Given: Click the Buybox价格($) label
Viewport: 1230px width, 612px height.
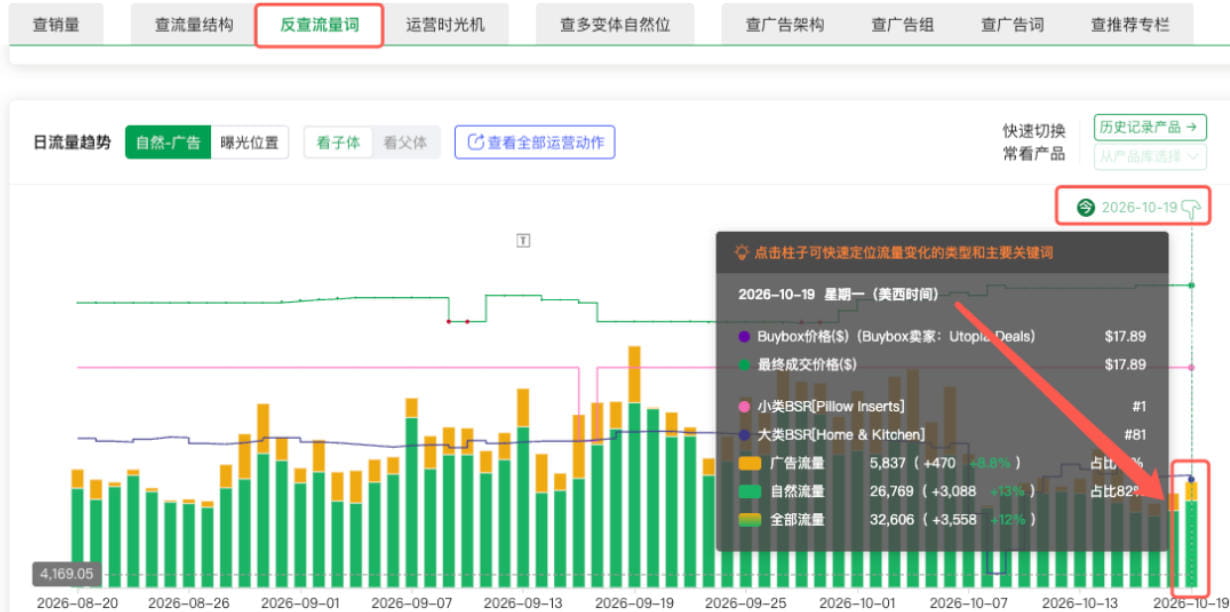Looking at the screenshot, I should pyautogui.click(x=803, y=336).
